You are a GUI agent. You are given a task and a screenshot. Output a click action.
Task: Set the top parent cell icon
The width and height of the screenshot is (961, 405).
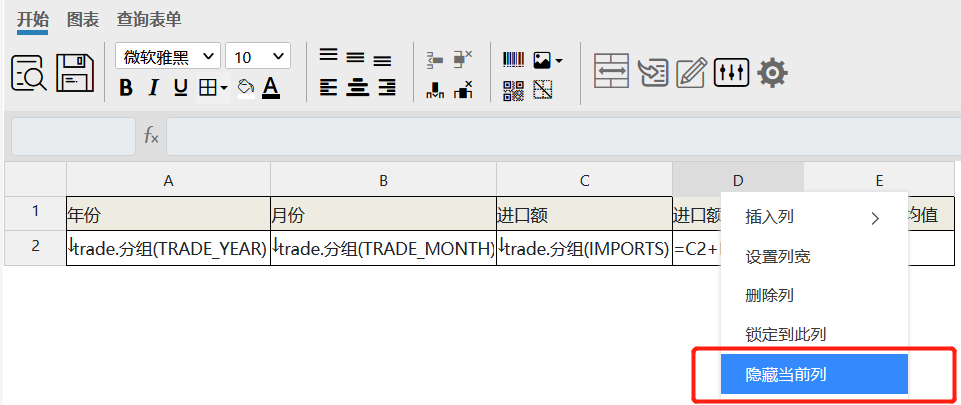tap(435, 90)
